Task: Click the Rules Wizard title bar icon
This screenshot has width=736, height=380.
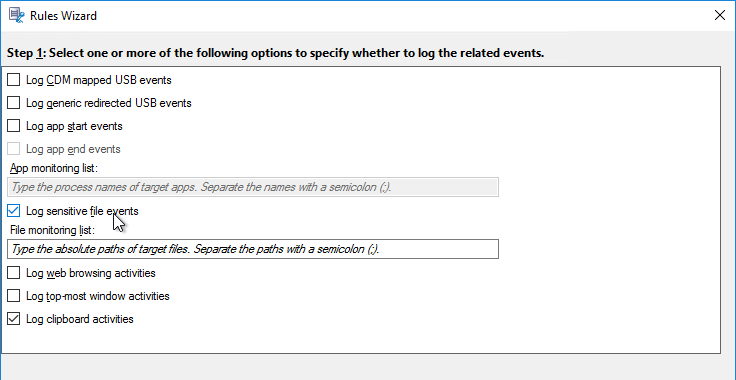Action: click(x=16, y=15)
